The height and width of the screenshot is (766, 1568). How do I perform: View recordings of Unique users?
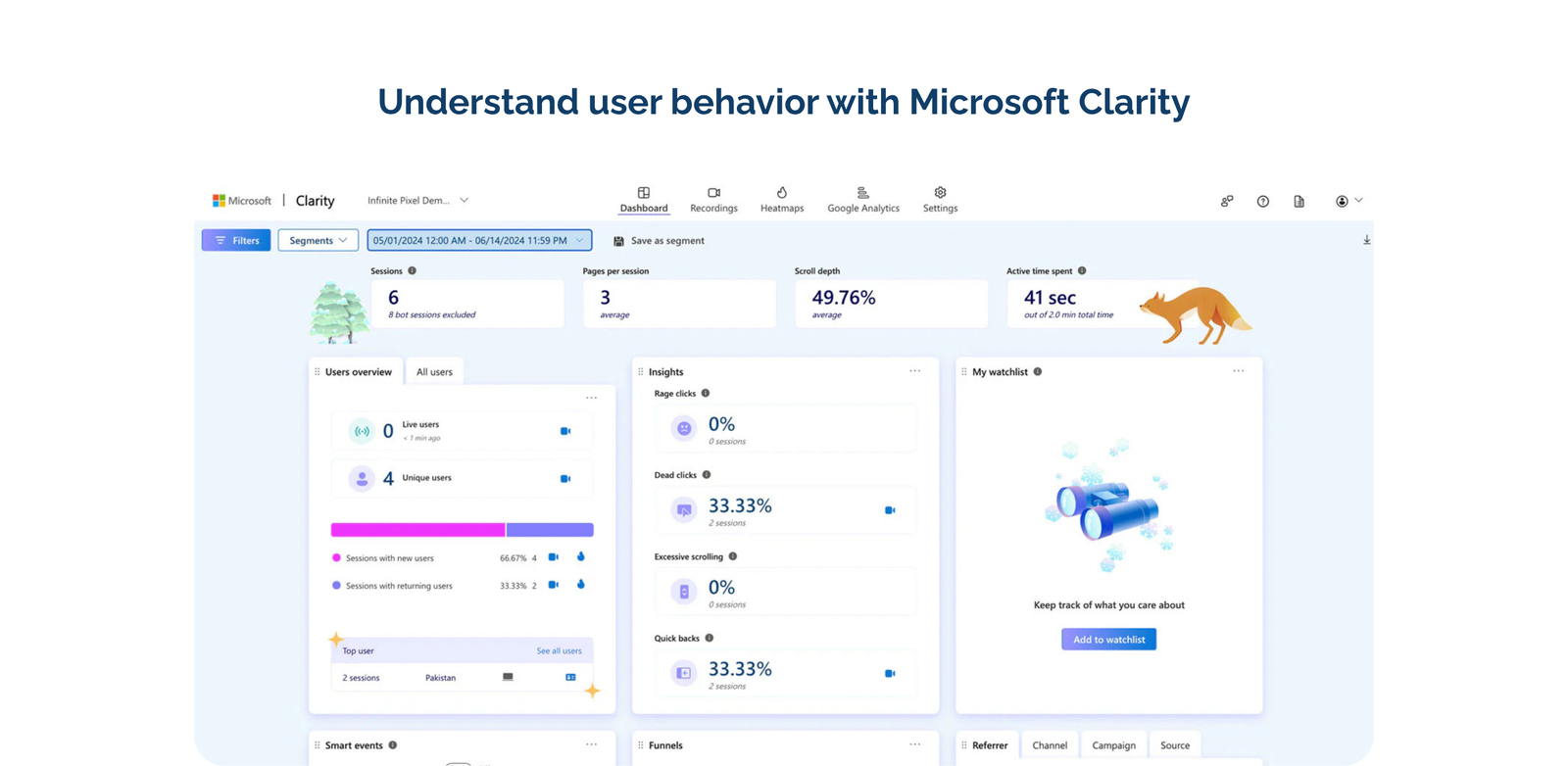pyautogui.click(x=565, y=479)
